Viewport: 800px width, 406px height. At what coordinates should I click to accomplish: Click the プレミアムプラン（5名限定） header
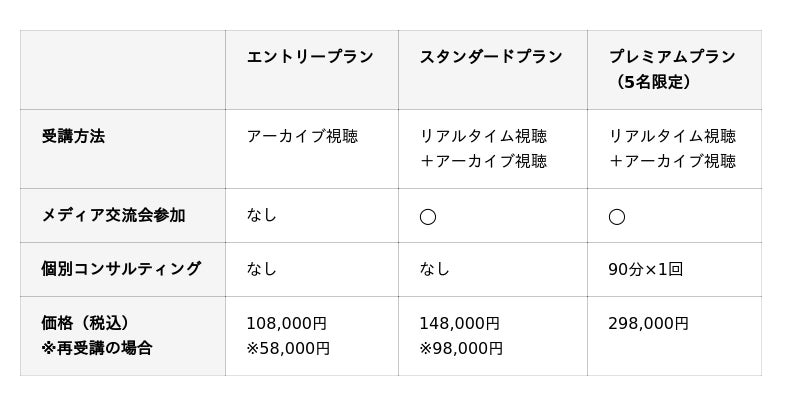point(671,69)
